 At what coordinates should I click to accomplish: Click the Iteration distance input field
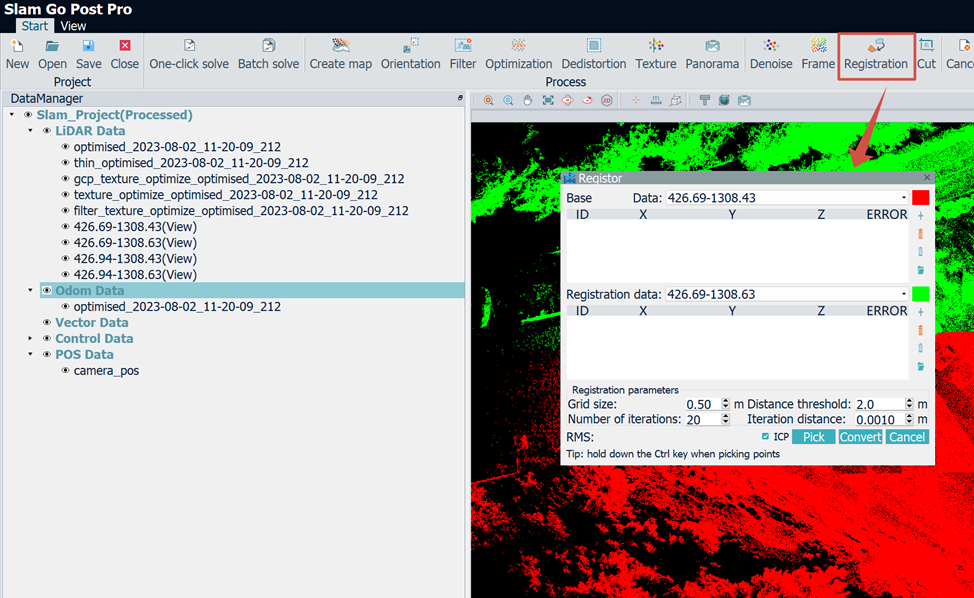(x=879, y=420)
